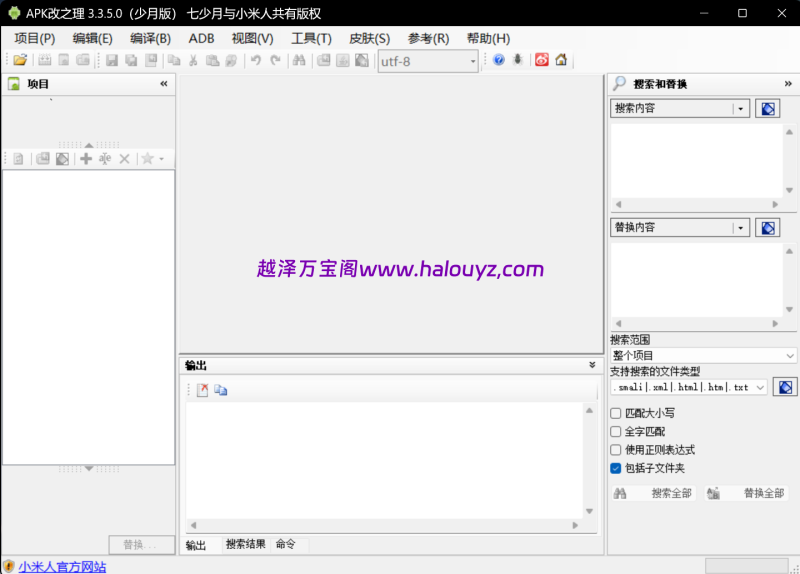800x574 pixels.
Task: Open the star icon dropdown arrow
Action: click(x=161, y=159)
